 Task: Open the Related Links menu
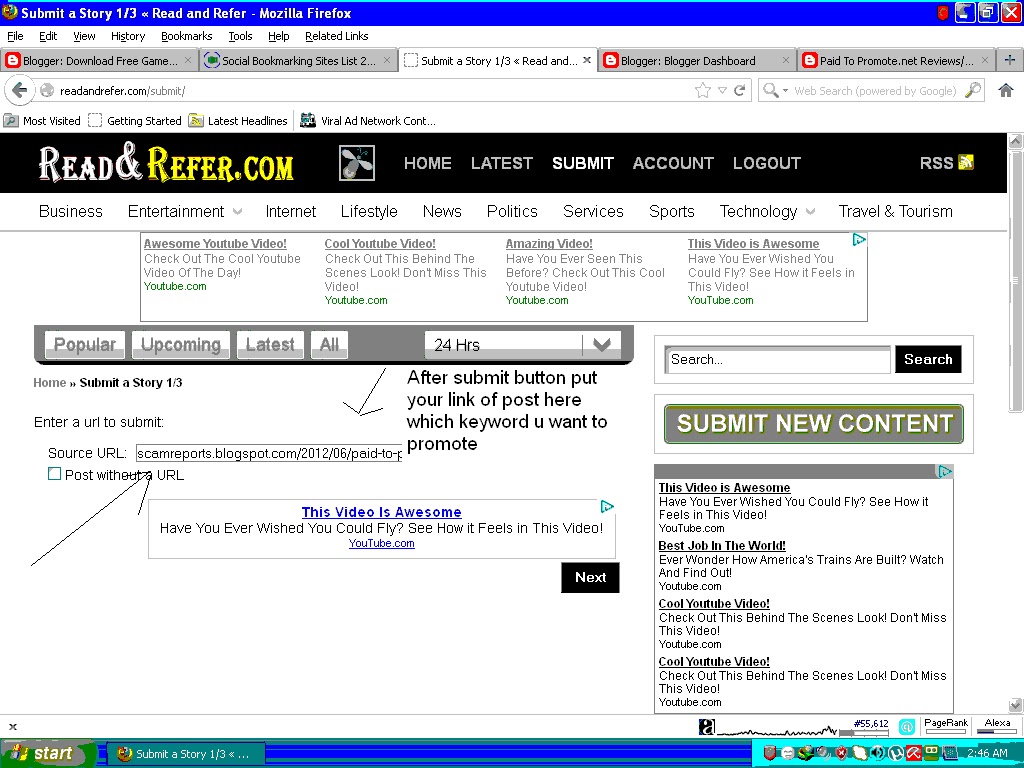[x=337, y=36]
